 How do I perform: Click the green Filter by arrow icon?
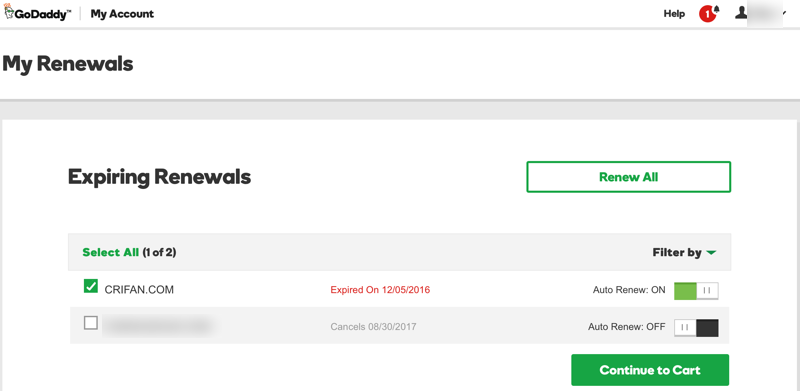711,253
